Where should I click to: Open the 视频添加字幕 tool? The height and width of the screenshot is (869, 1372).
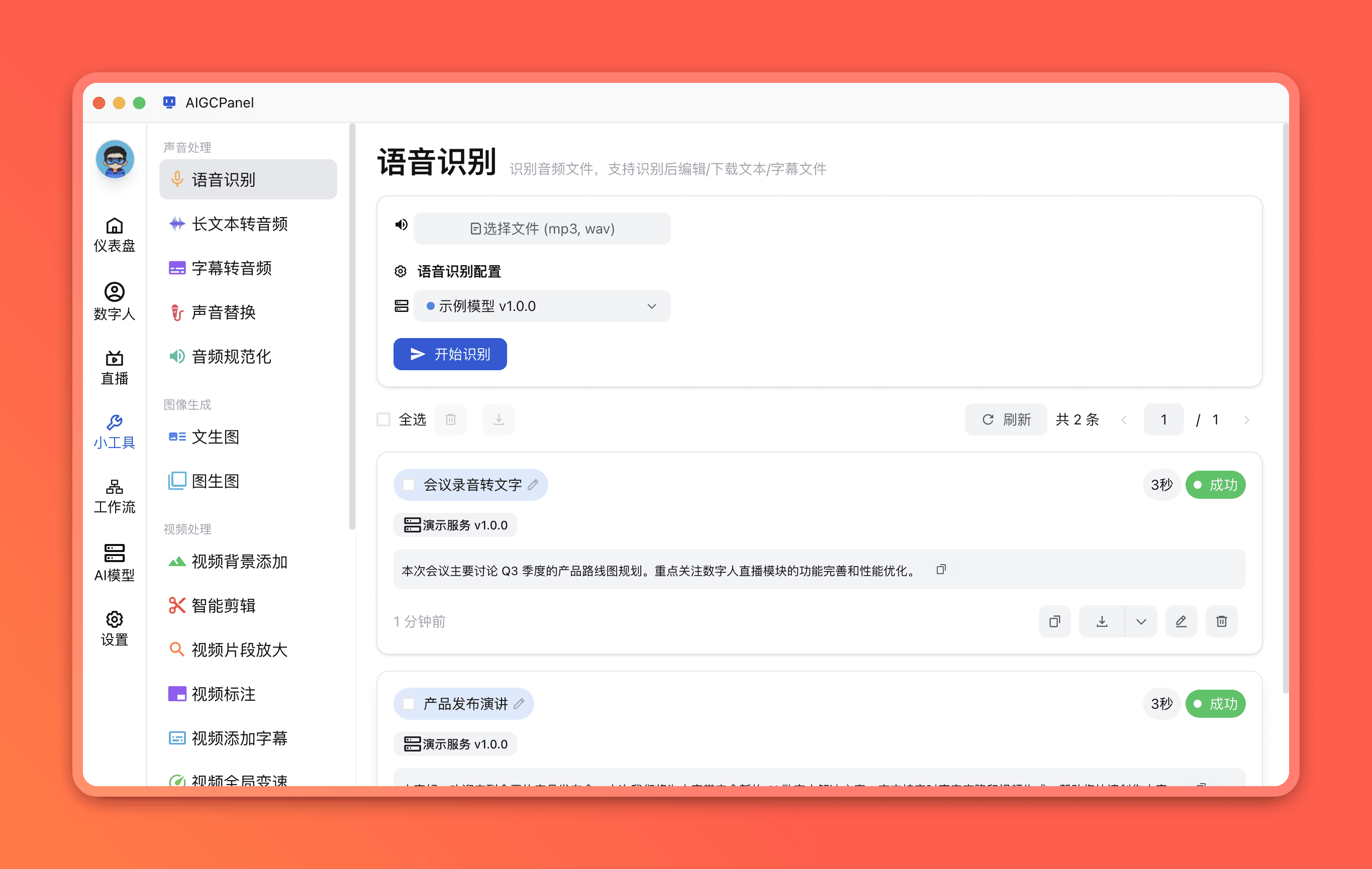click(x=248, y=738)
